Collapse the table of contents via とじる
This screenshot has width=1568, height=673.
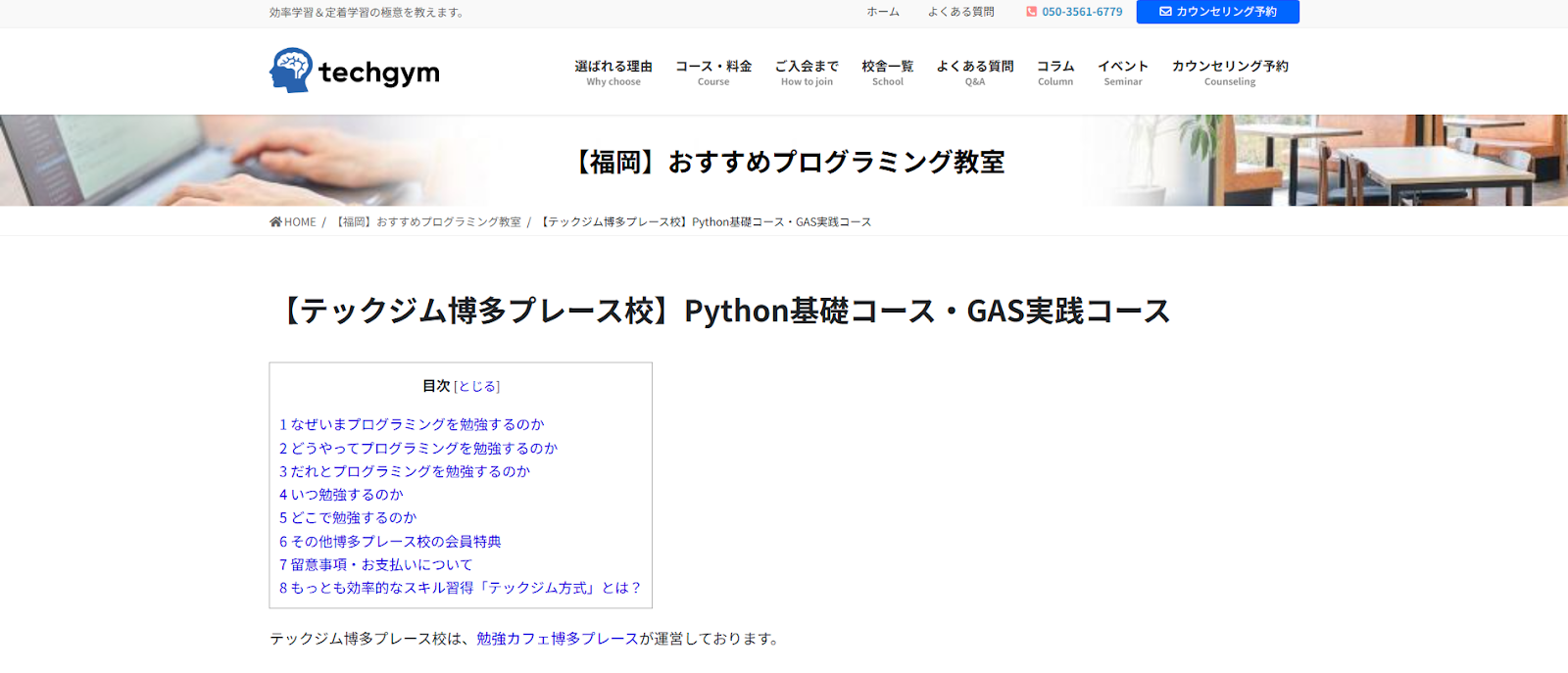point(477,387)
